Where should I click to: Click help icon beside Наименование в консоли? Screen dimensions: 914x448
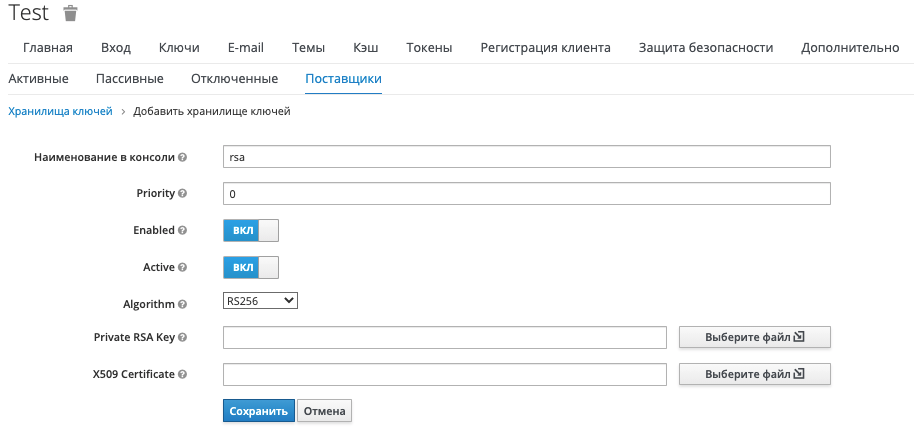182,157
